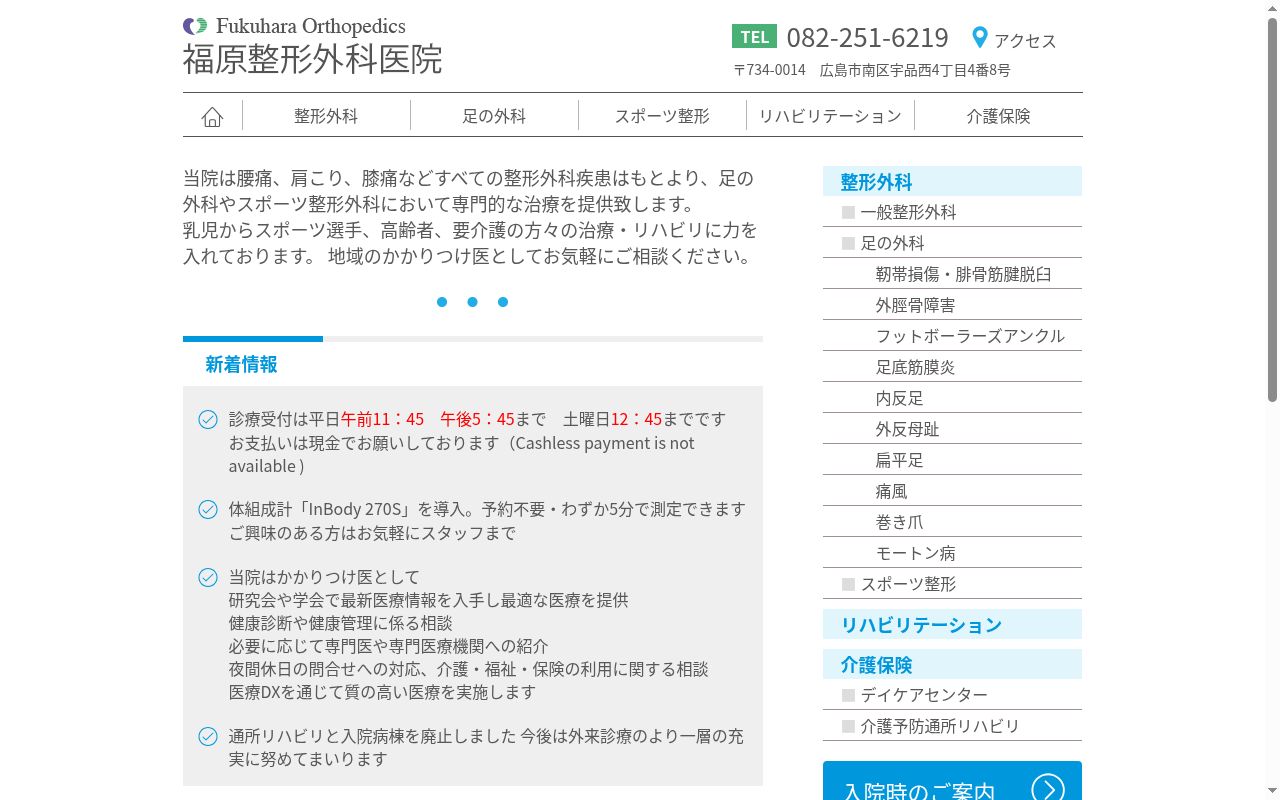Click the map pin access icon
This screenshot has height=800, width=1280.
click(x=980, y=38)
